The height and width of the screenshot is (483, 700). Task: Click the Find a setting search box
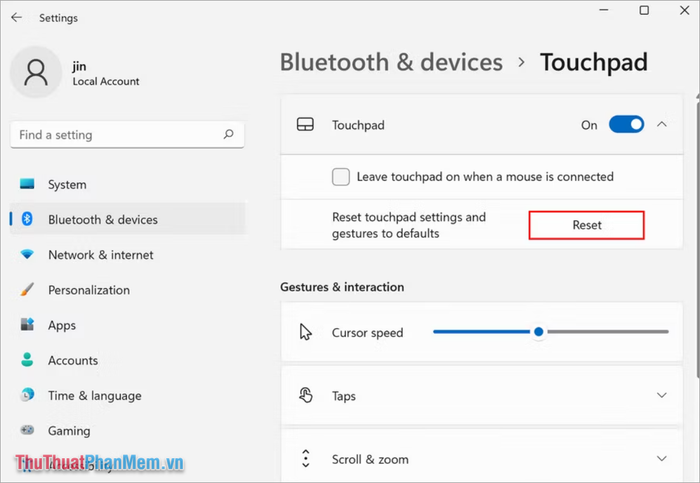127,134
